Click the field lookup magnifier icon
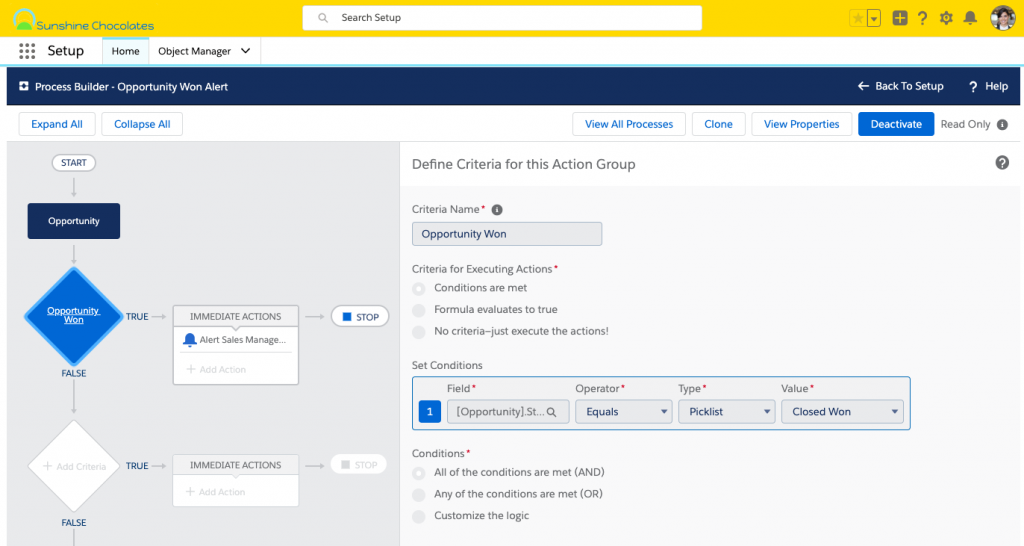The height and width of the screenshot is (546, 1024). click(552, 412)
